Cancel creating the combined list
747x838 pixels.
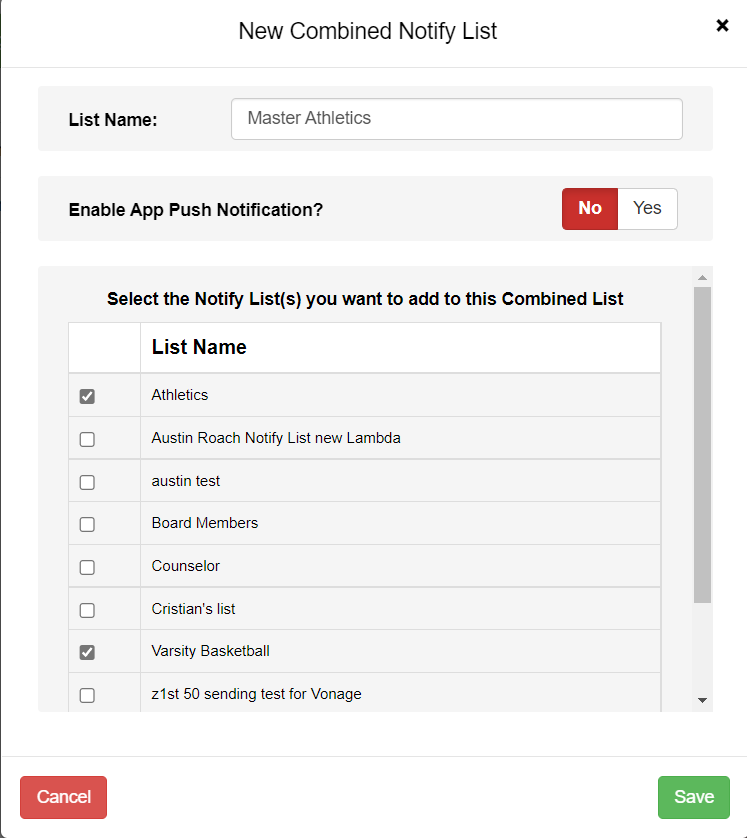64,797
